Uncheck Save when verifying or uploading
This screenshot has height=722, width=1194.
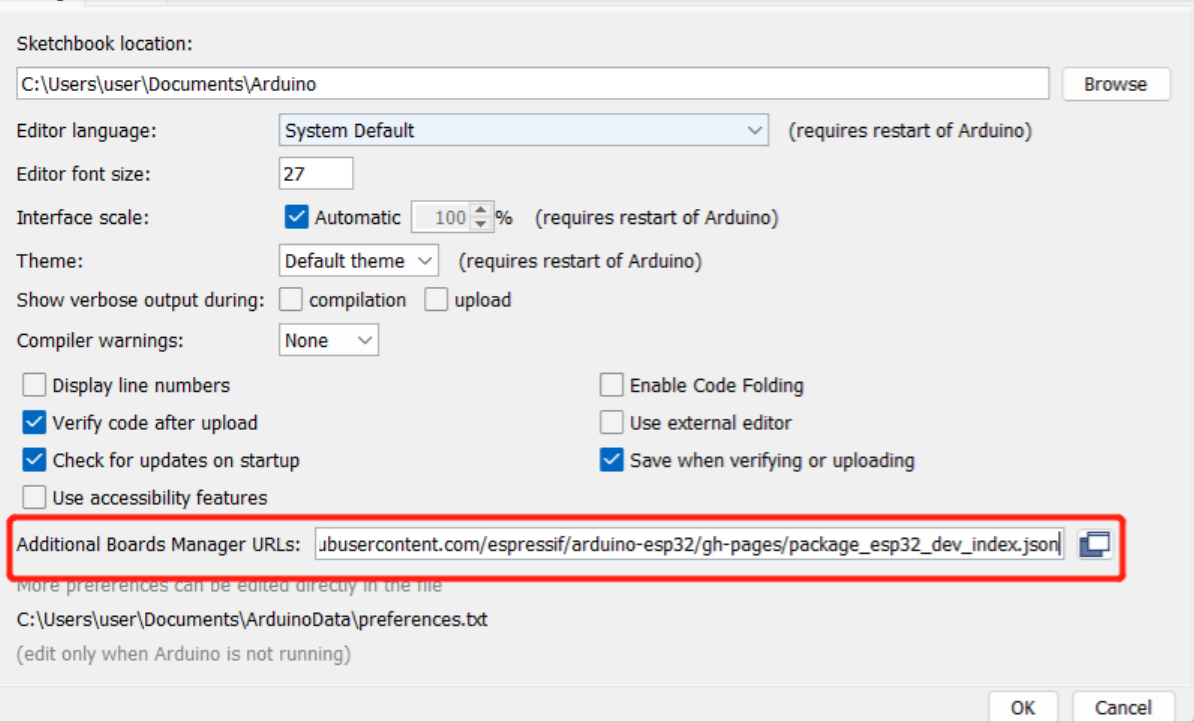pos(612,461)
